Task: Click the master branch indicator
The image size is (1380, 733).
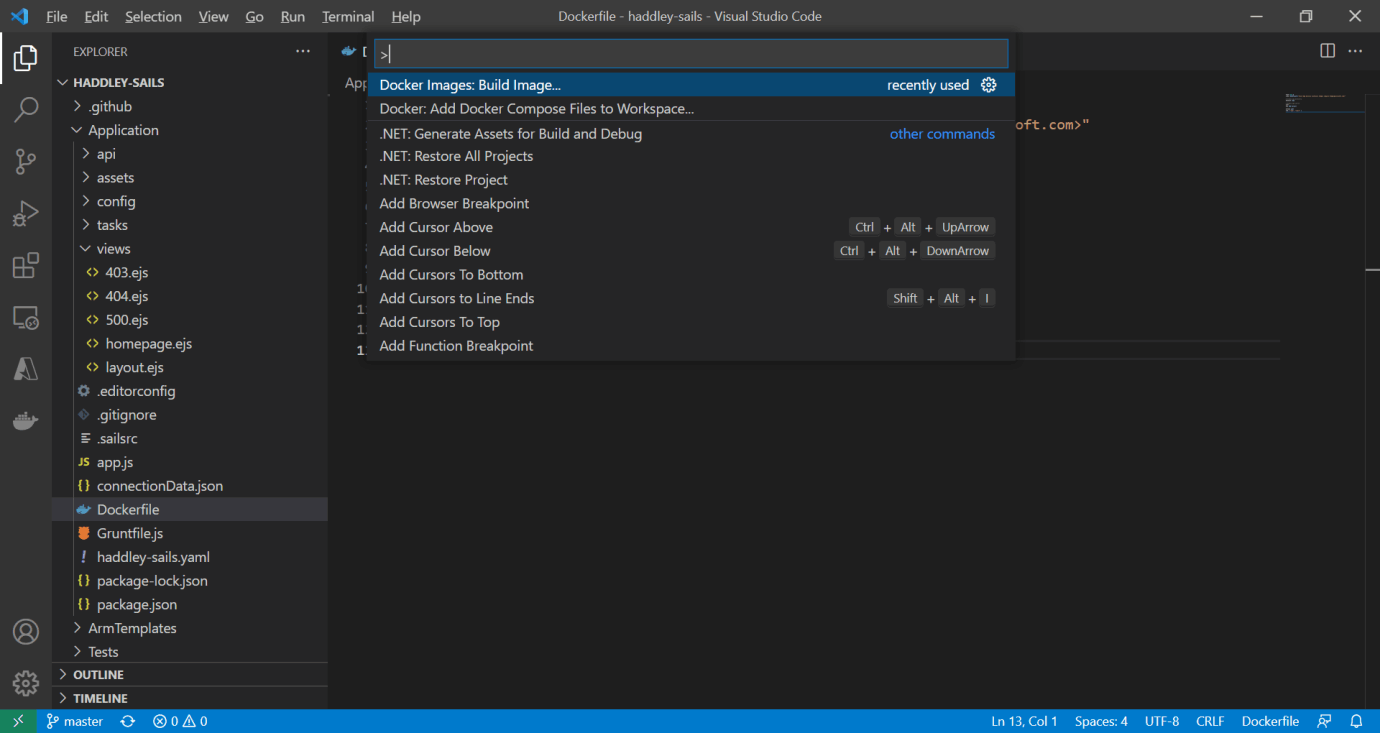Action: [x=75, y=721]
